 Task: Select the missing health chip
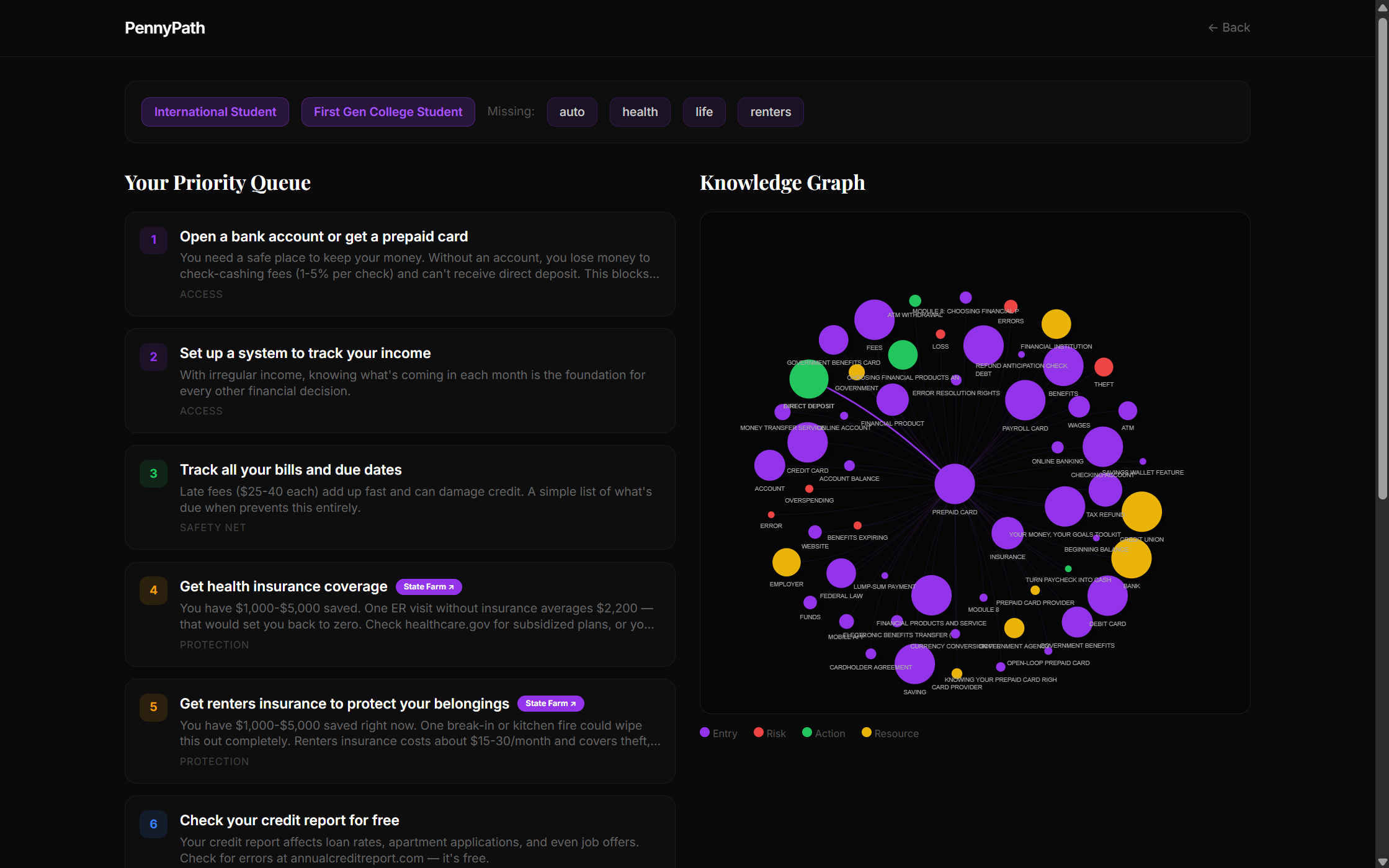point(640,112)
